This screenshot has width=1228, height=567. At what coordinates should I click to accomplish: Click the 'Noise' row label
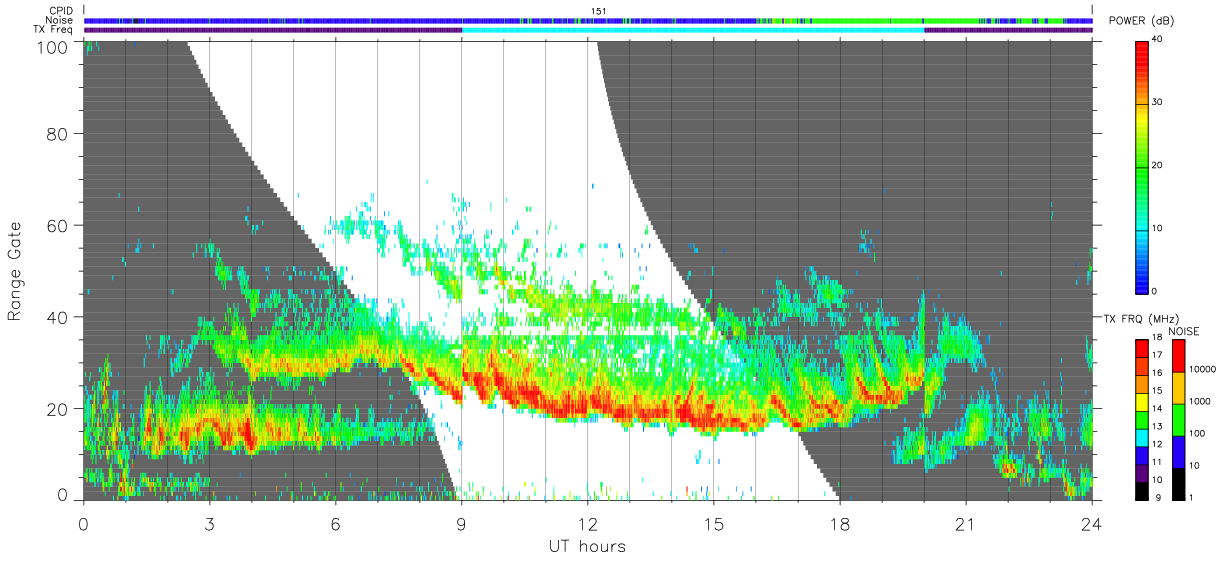point(59,20)
